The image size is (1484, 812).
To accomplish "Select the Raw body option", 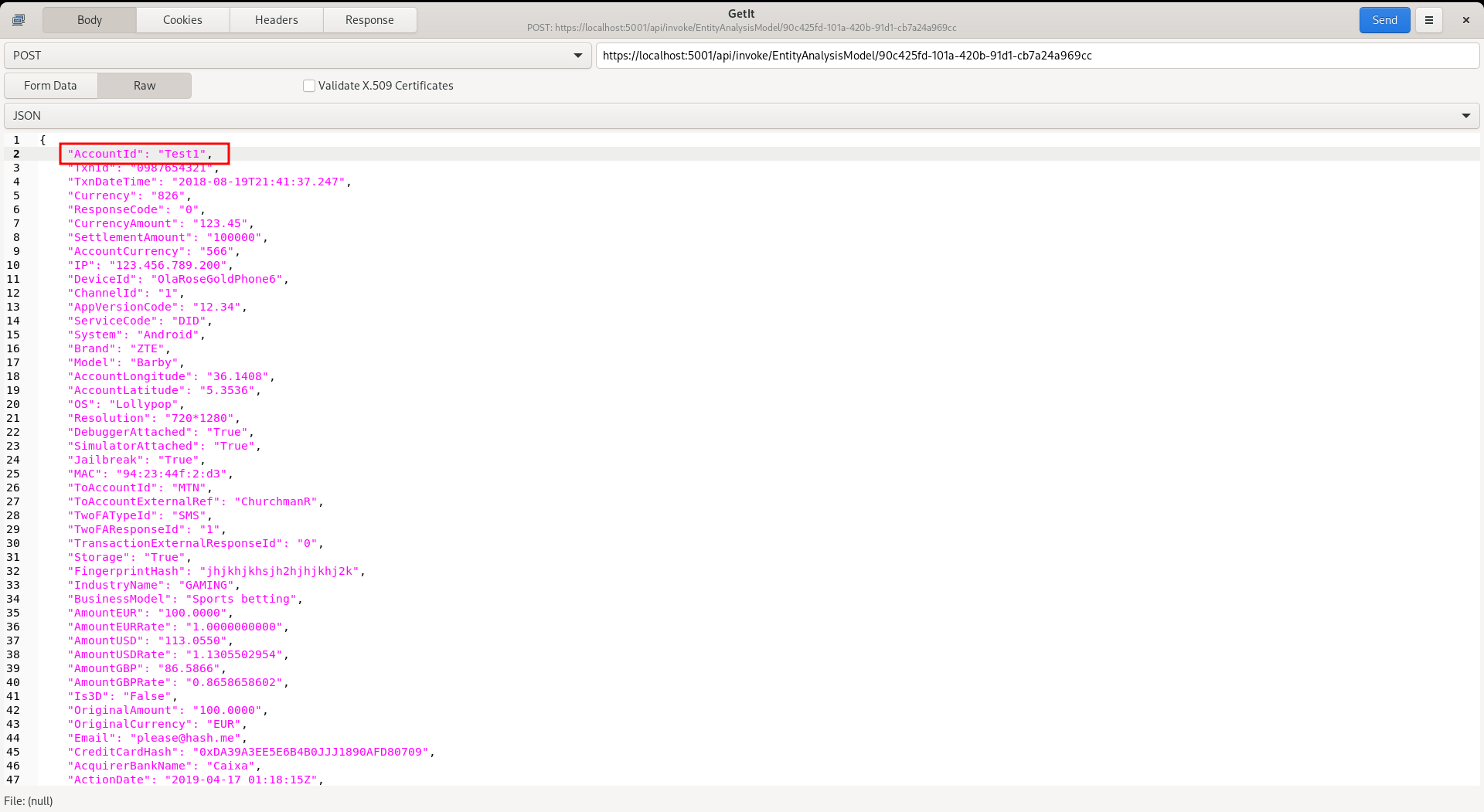I will pyautogui.click(x=145, y=86).
